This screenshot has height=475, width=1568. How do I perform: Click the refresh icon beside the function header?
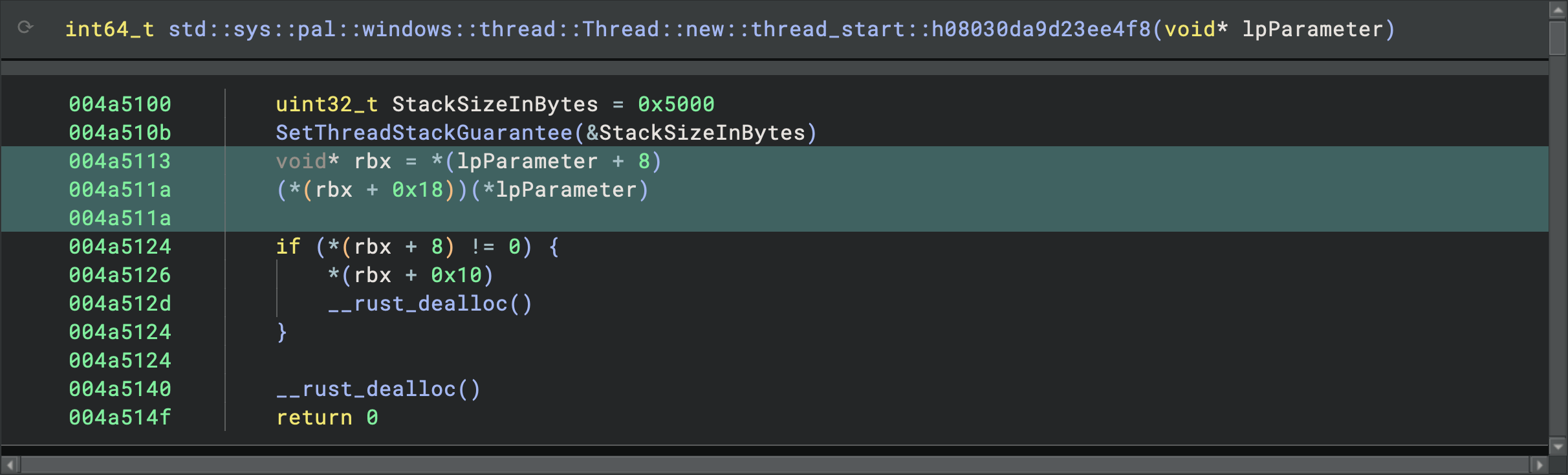pyautogui.click(x=25, y=27)
